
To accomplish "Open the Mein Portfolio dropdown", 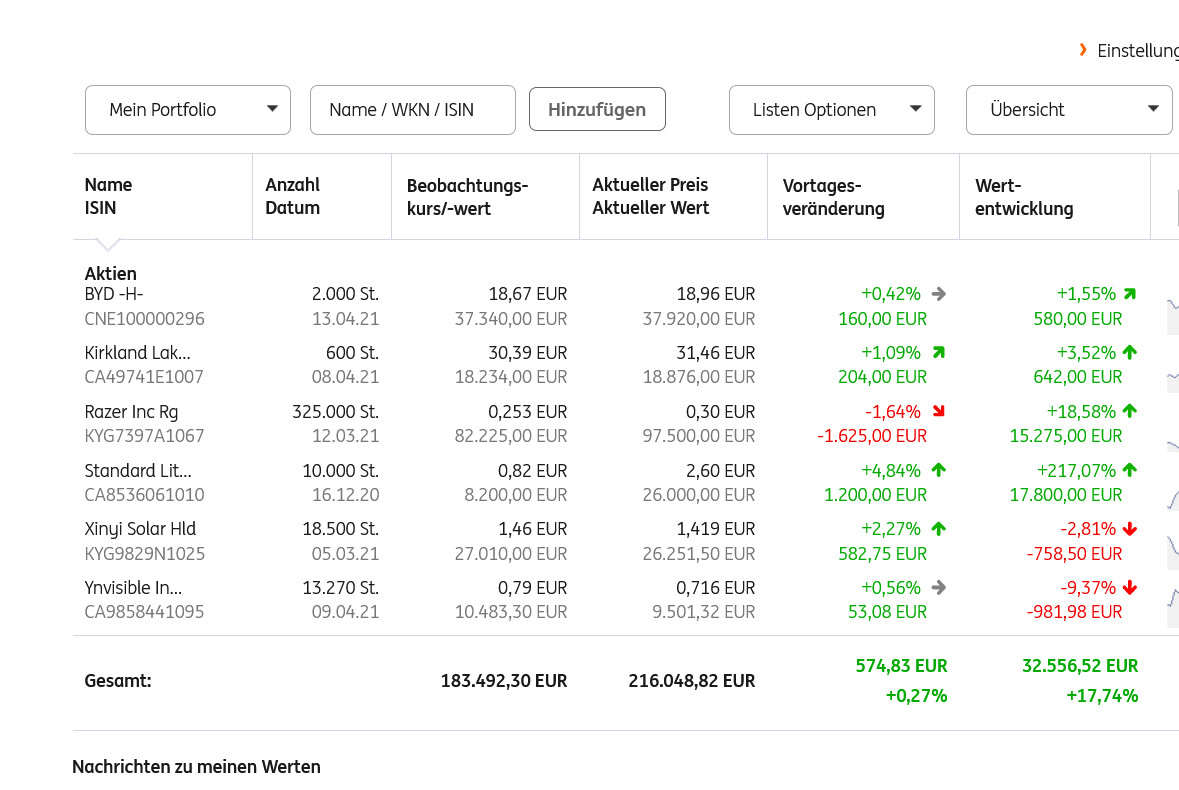I will point(188,110).
